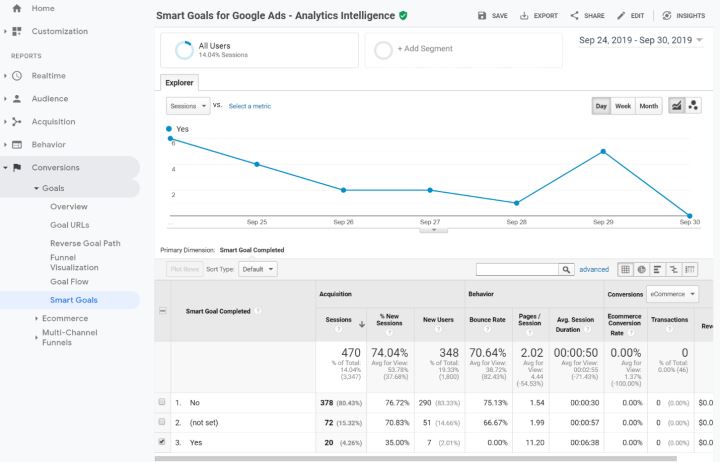This screenshot has width=720, height=462.
Task: Click the advanced filter link
Action: click(x=594, y=270)
